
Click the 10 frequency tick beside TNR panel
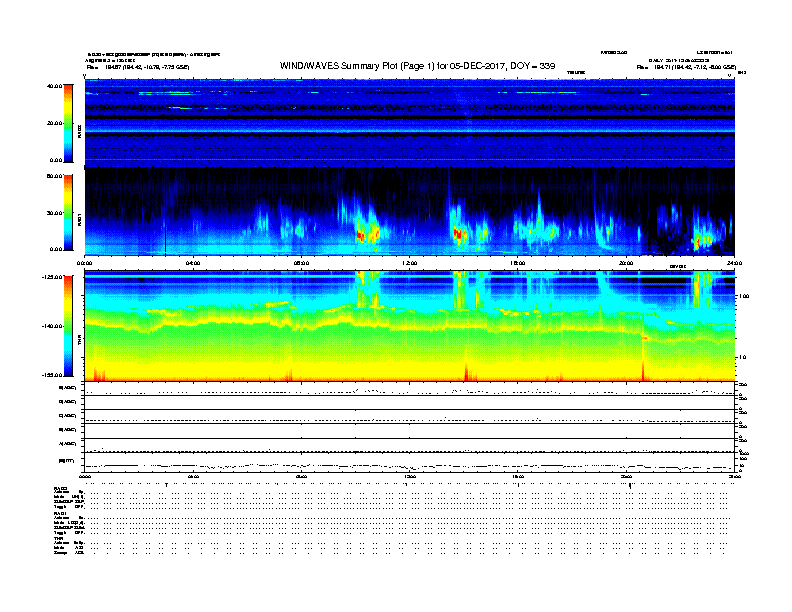(x=742, y=358)
